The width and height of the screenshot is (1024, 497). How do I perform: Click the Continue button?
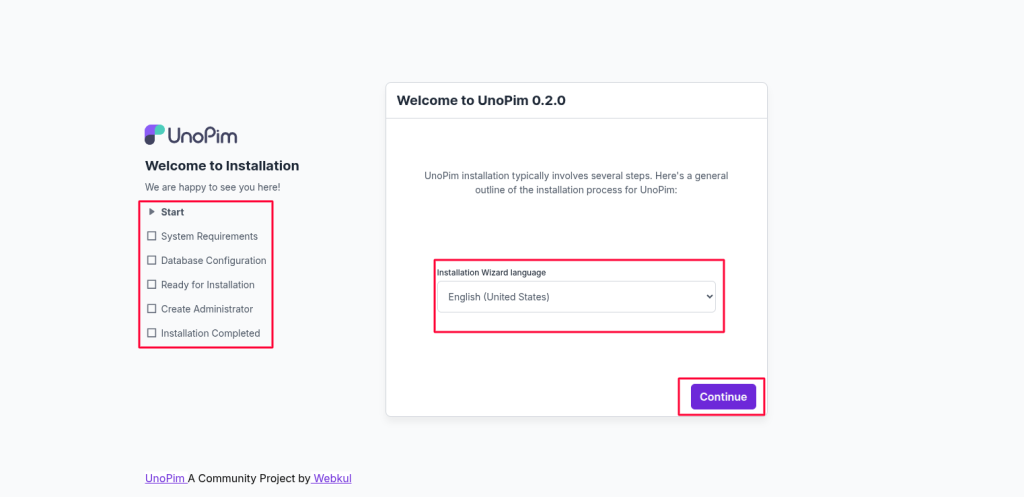723,396
